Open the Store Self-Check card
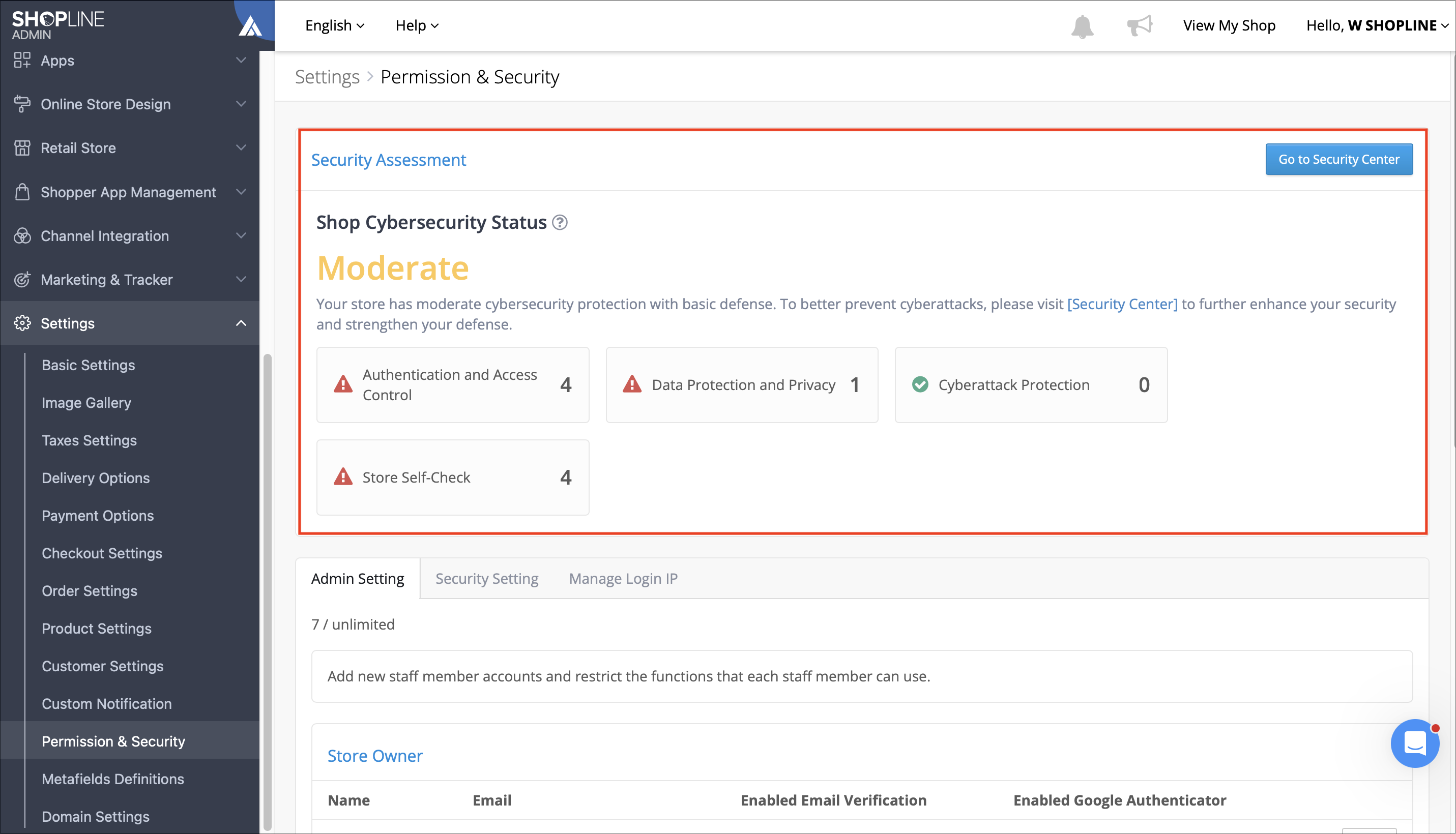The width and height of the screenshot is (1456, 834). click(x=453, y=476)
